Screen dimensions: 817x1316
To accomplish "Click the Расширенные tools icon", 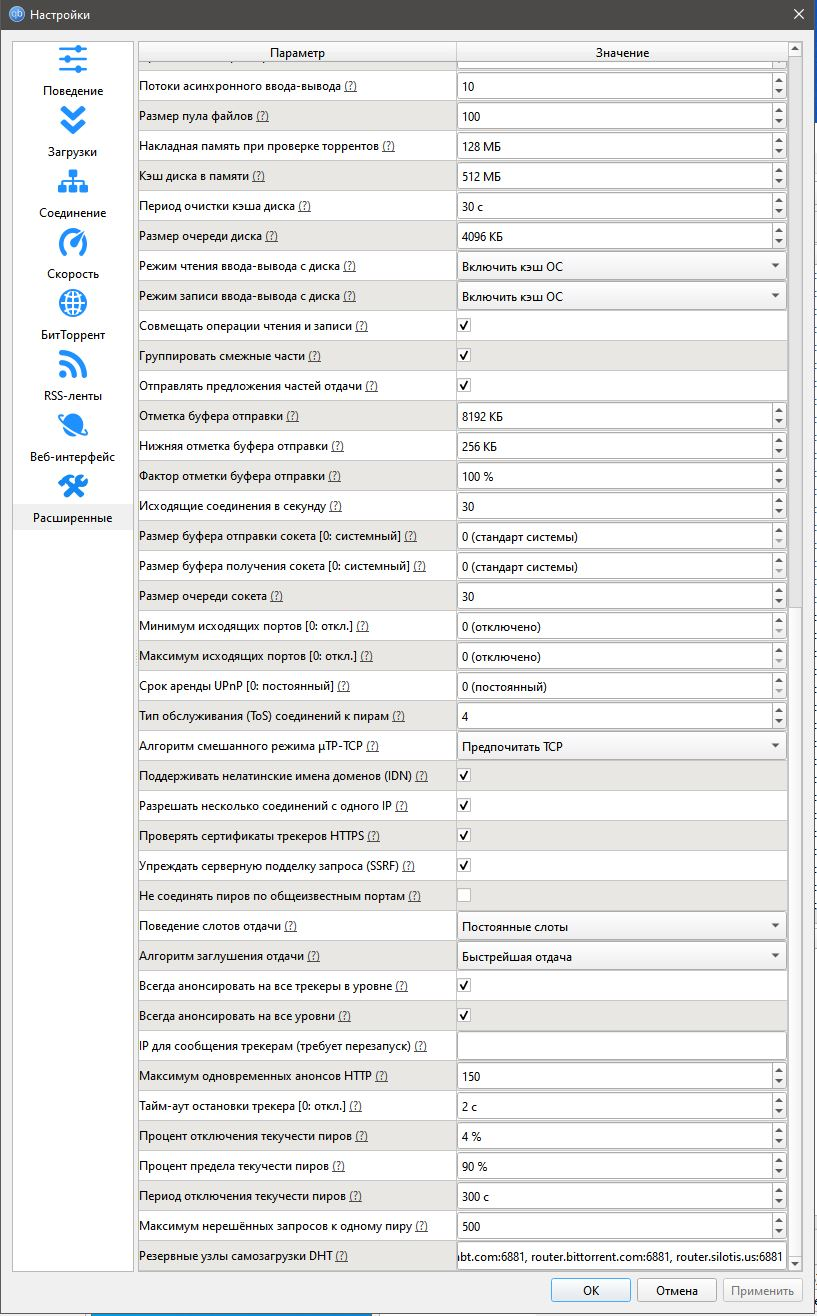I will [73, 486].
